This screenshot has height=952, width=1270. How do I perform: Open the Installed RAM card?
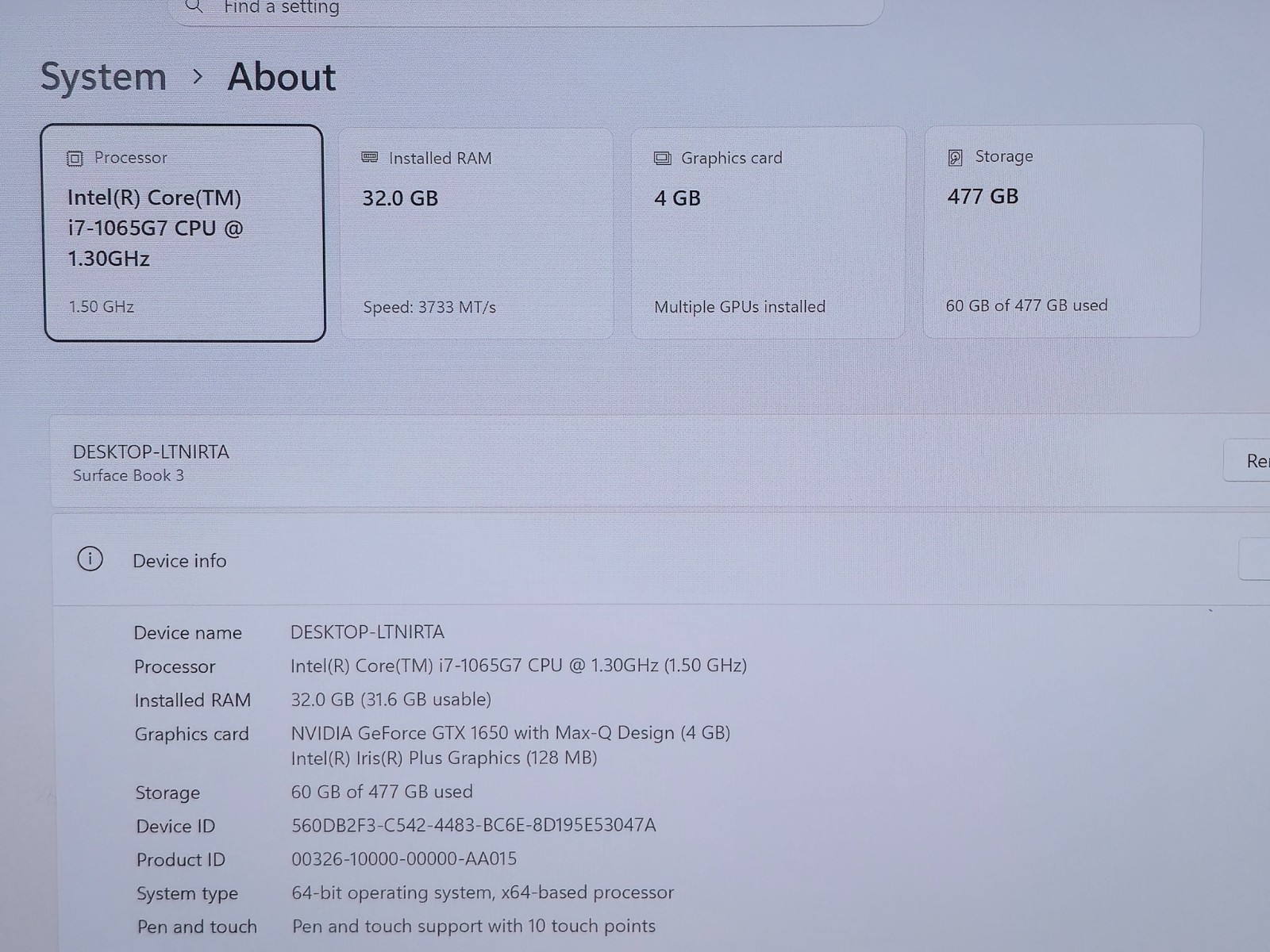coord(476,233)
